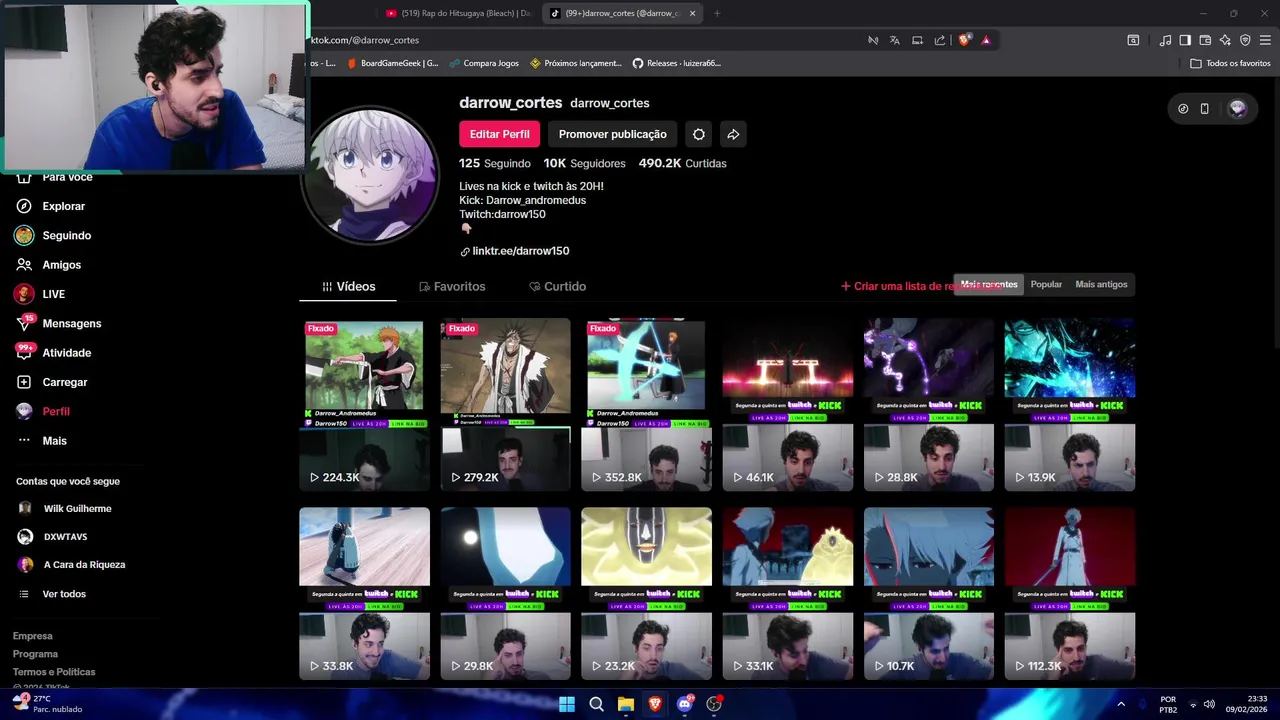Click the 125 Seguindo count
The height and width of the screenshot is (720, 1280).
[x=495, y=163]
